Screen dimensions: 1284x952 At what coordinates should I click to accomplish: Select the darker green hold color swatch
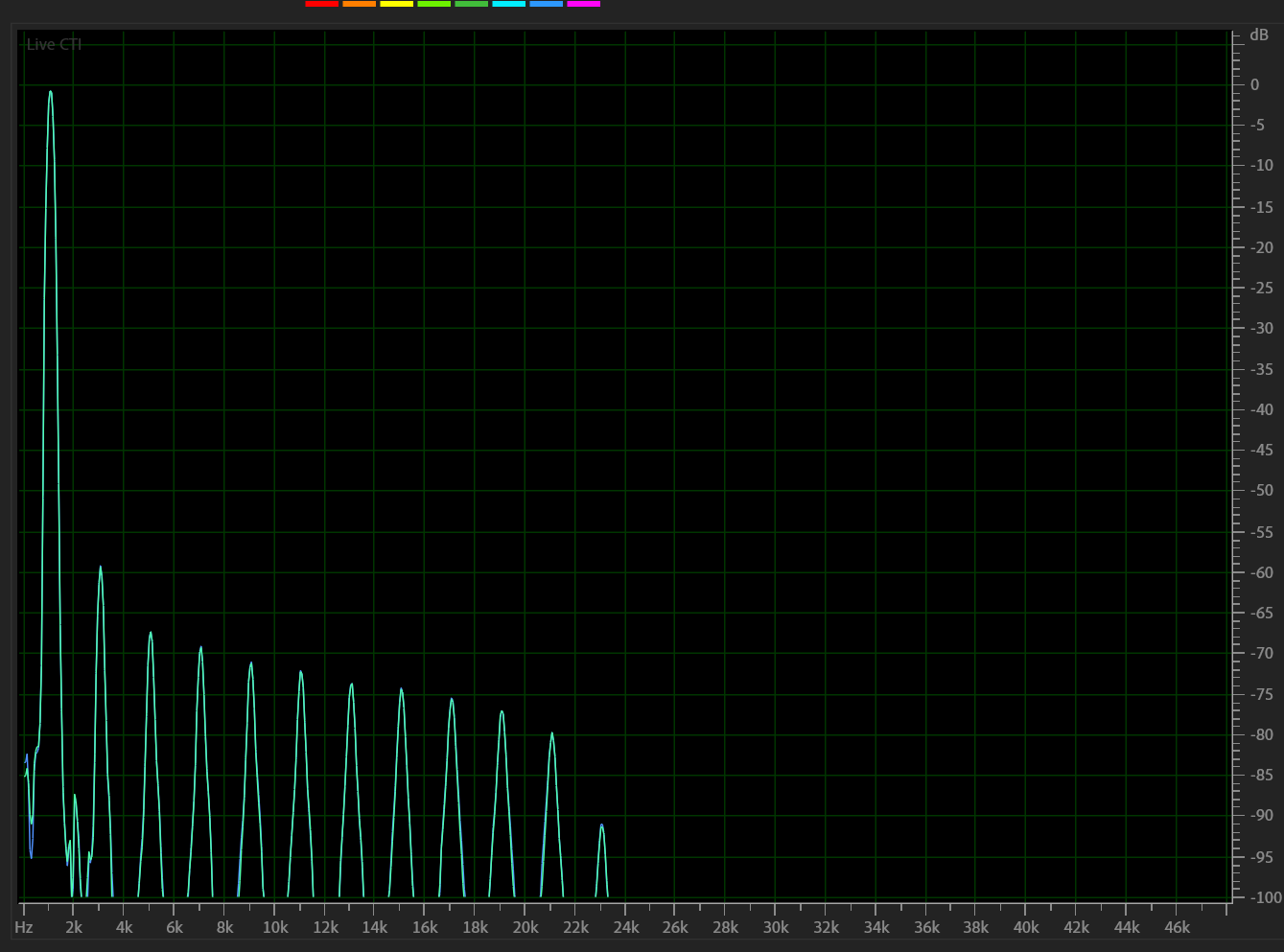click(471, 4)
